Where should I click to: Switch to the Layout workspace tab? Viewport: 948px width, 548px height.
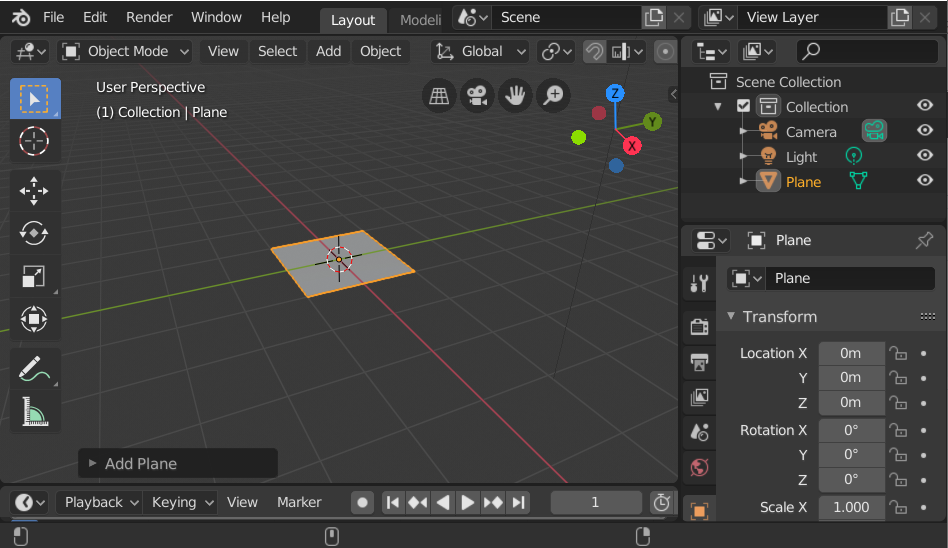(x=352, y=20)
